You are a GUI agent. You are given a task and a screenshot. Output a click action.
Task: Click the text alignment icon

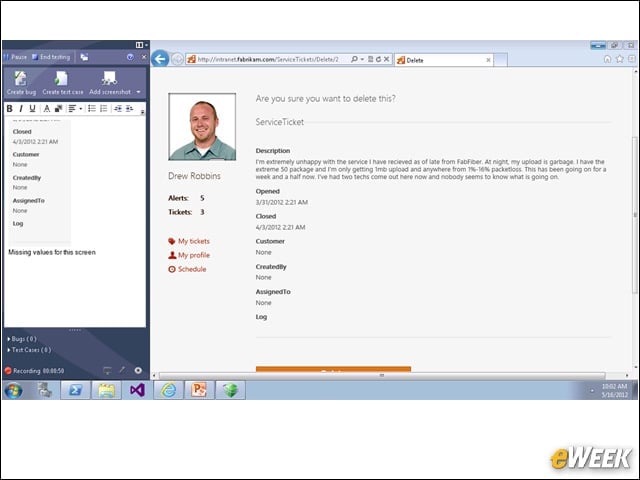click(x=72, y=109)
